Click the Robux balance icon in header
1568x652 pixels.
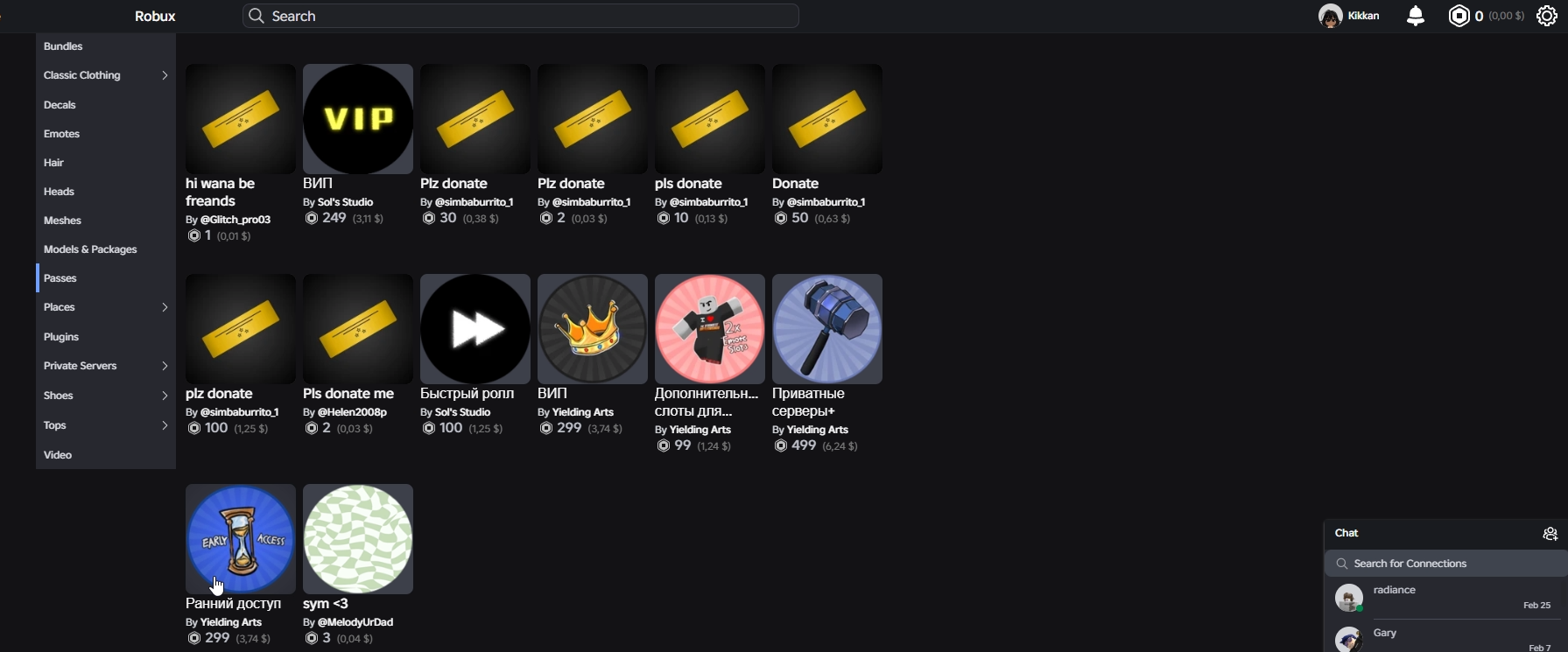pos(1459,16)
